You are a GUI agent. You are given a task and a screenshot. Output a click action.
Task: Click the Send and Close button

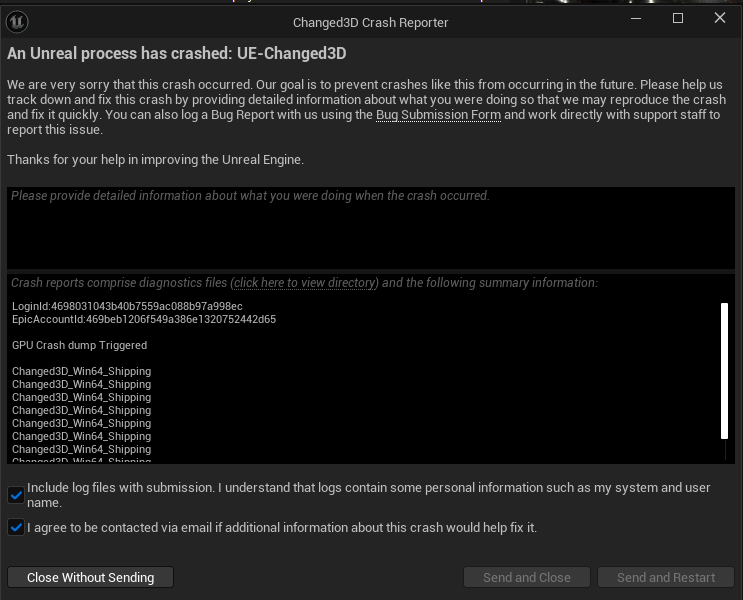(526, 577)
